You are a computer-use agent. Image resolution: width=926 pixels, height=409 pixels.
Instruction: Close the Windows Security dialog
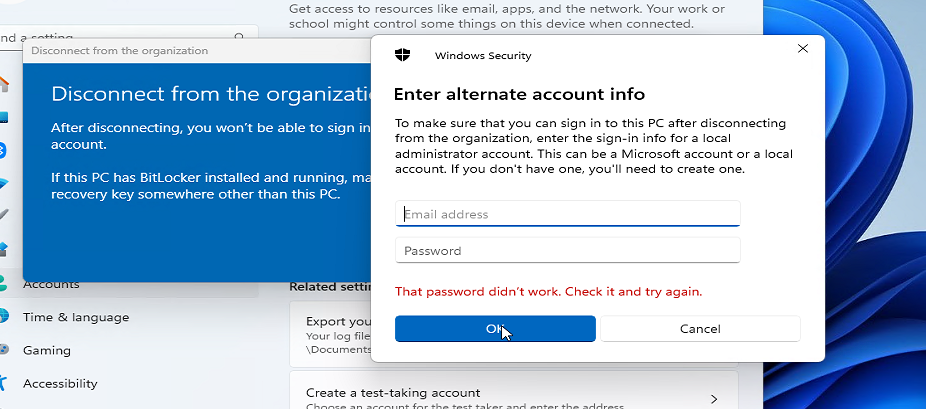tap(803, 48)
